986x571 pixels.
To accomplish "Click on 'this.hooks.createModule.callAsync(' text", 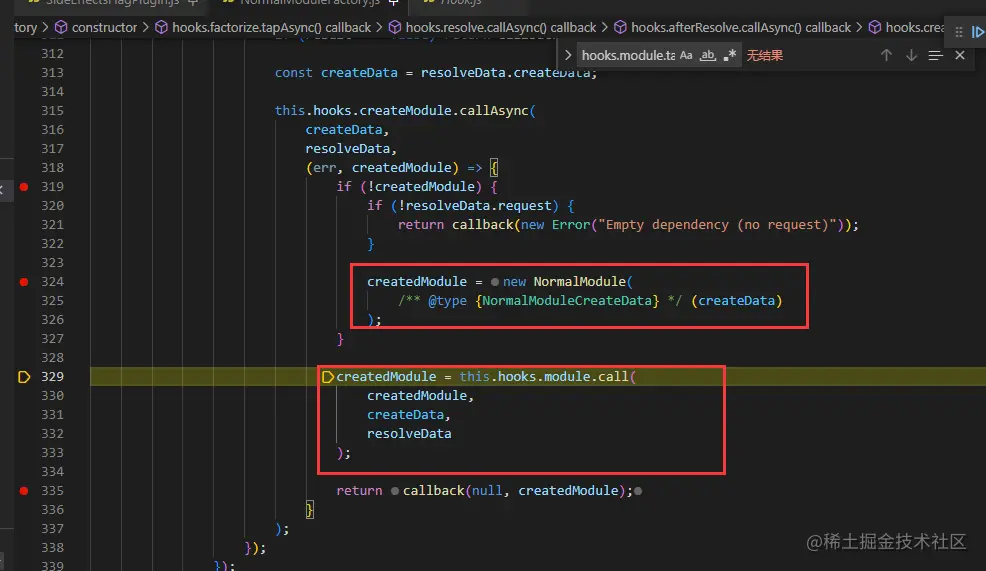I will pos(405,111).
